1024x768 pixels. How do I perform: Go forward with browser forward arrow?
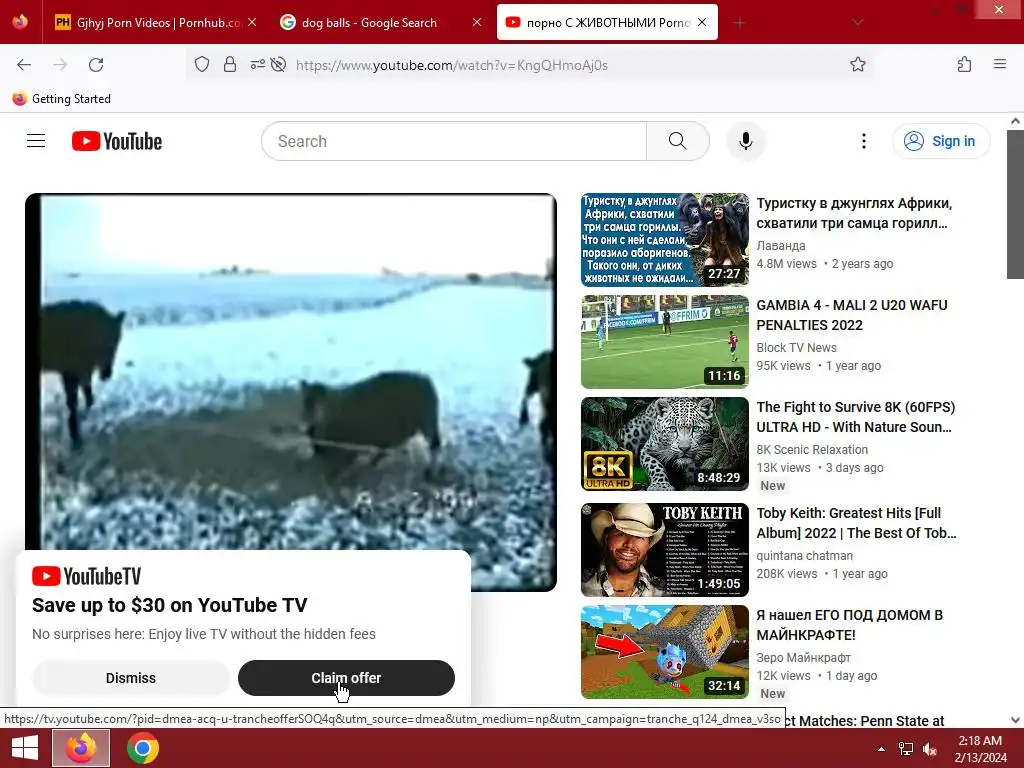tap(60, 65)
